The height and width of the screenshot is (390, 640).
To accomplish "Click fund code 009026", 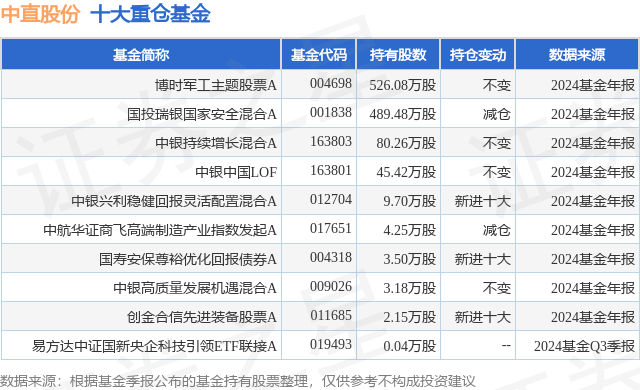I will click(331, 286).
